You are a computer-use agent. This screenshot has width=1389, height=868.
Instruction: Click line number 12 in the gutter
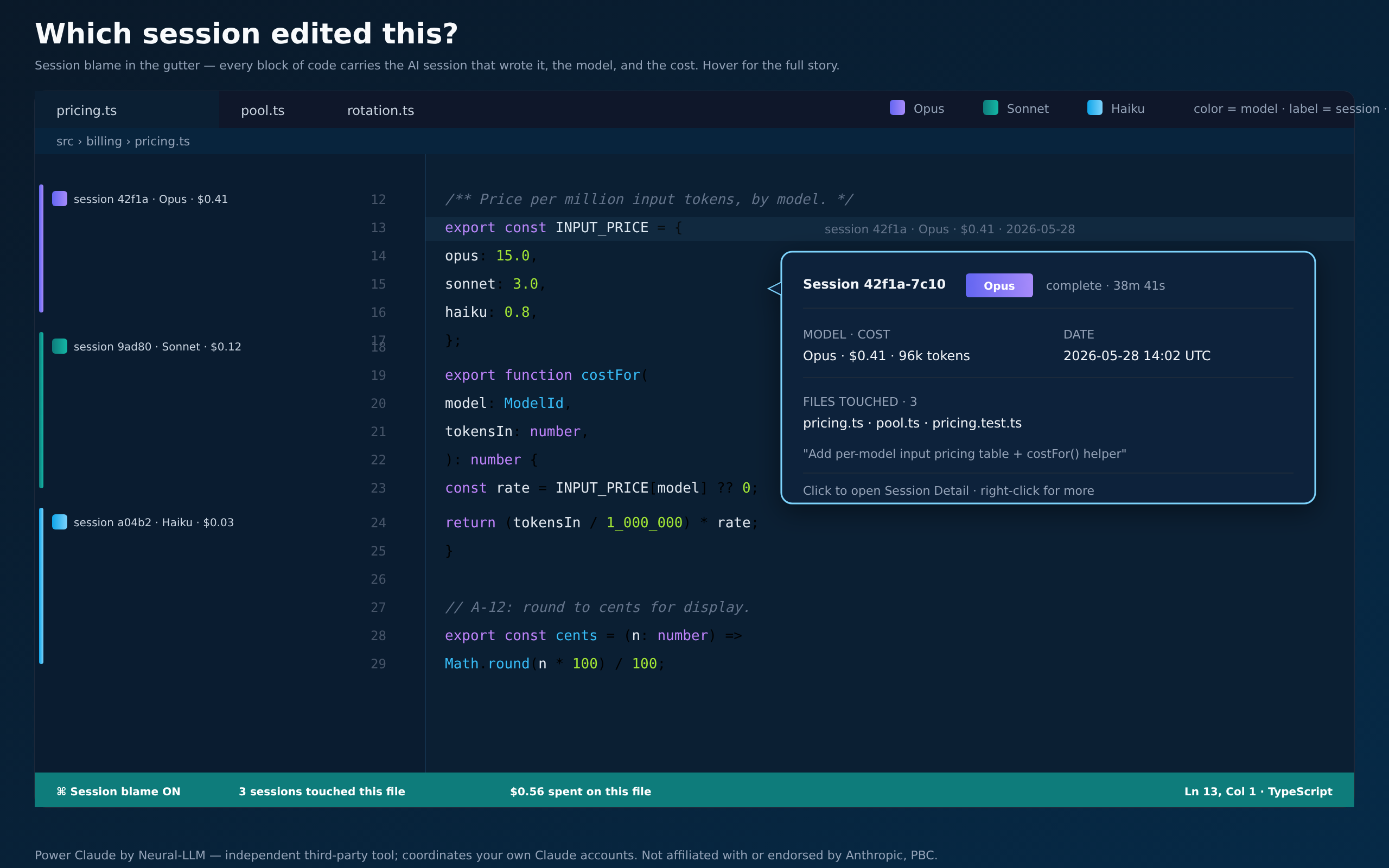(x=378, y=200)
